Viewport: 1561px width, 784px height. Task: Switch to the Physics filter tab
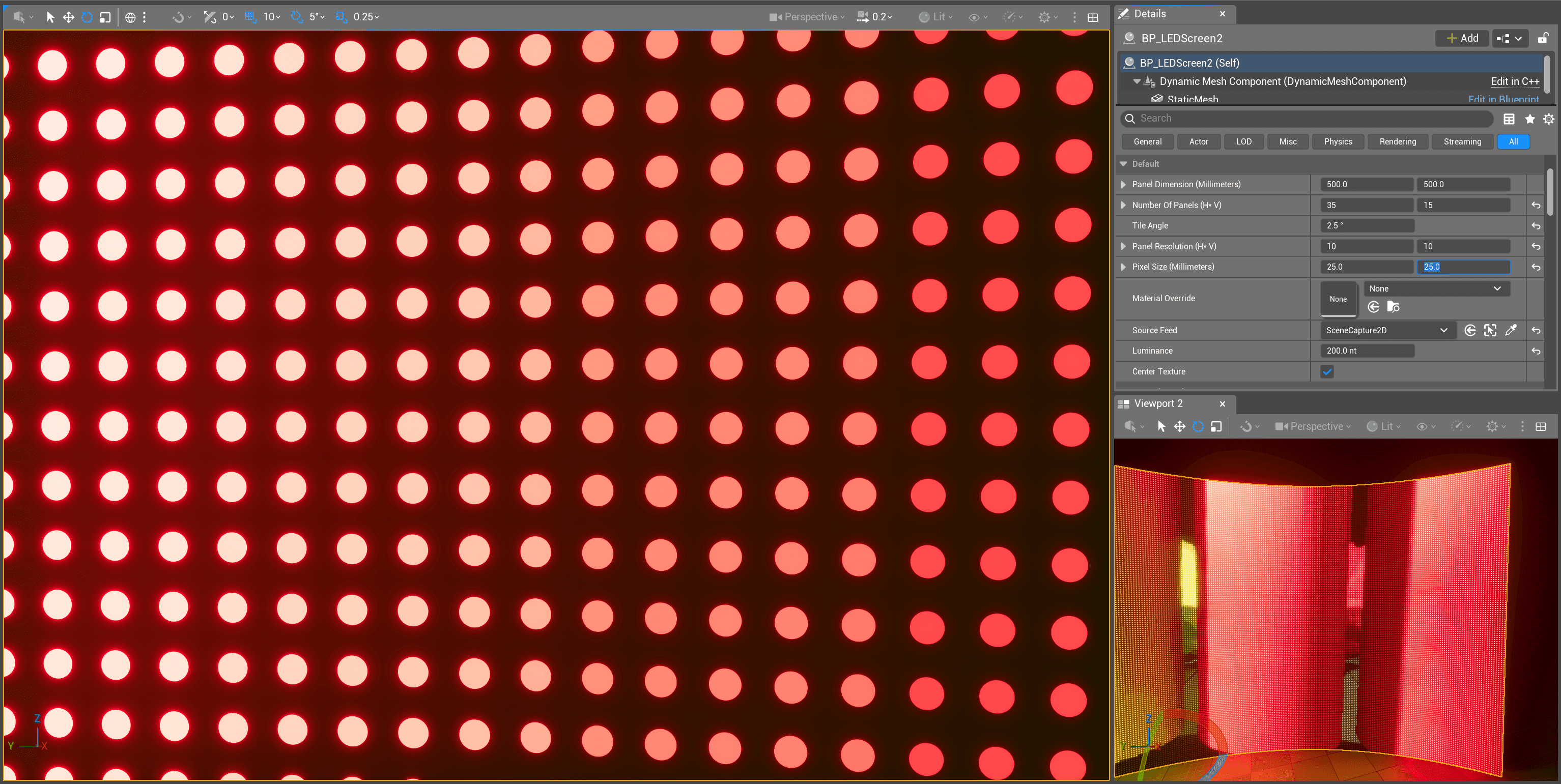tap(1338, 142)
